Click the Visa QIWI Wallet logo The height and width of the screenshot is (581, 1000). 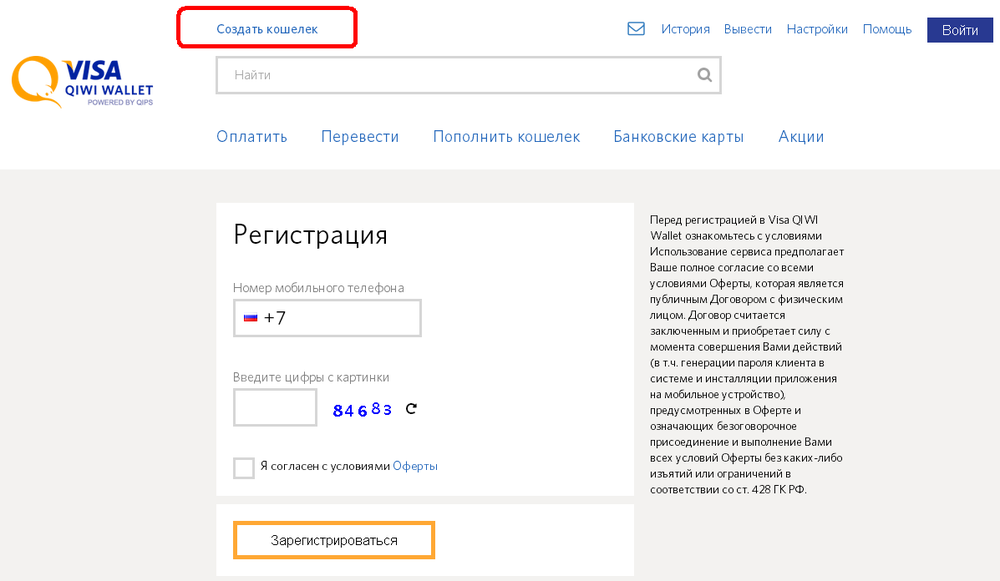[x=82, y=81]
